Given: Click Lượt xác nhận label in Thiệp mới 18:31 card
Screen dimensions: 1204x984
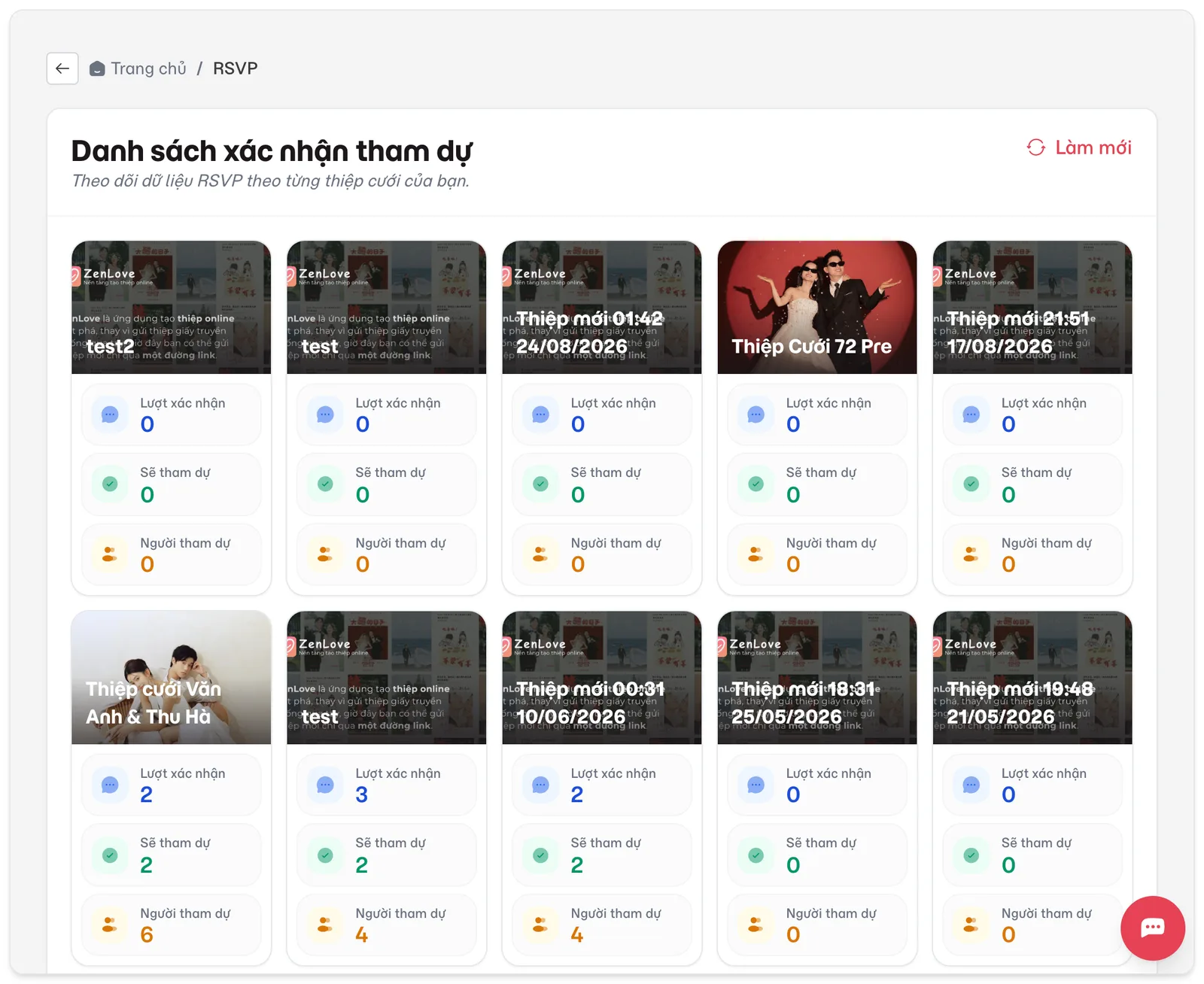Looking at the screenshot, I should (829, 773).
